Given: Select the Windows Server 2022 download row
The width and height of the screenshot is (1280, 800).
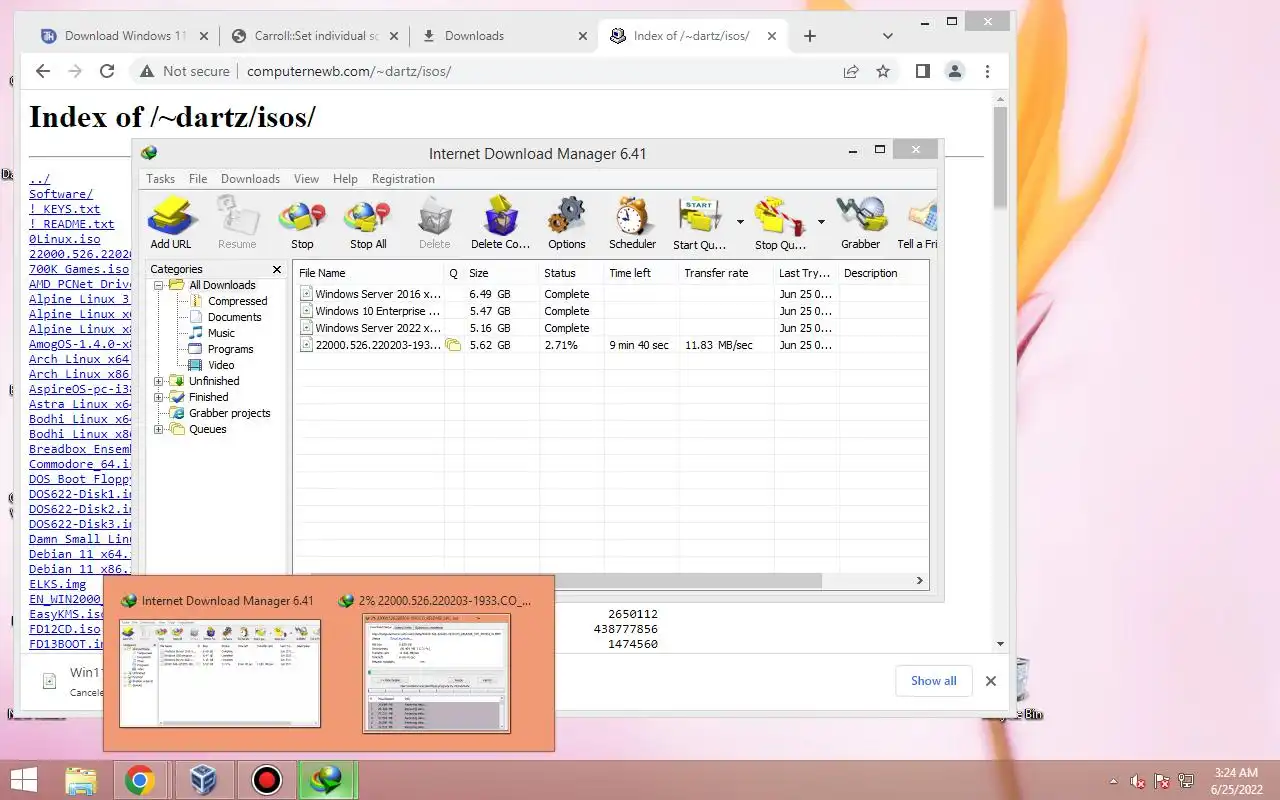Looking at the screenshot, I should [x=611, y=328].
